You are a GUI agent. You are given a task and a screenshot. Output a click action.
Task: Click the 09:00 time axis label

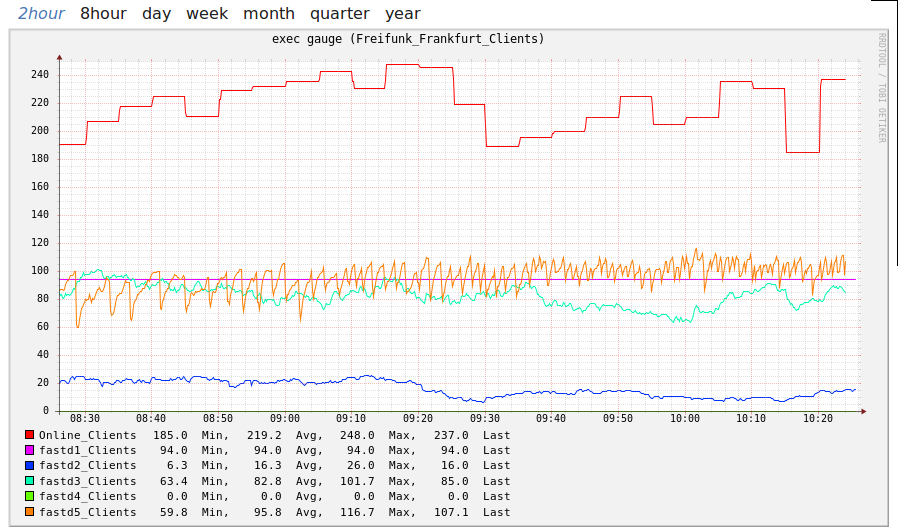coord(285,419)
